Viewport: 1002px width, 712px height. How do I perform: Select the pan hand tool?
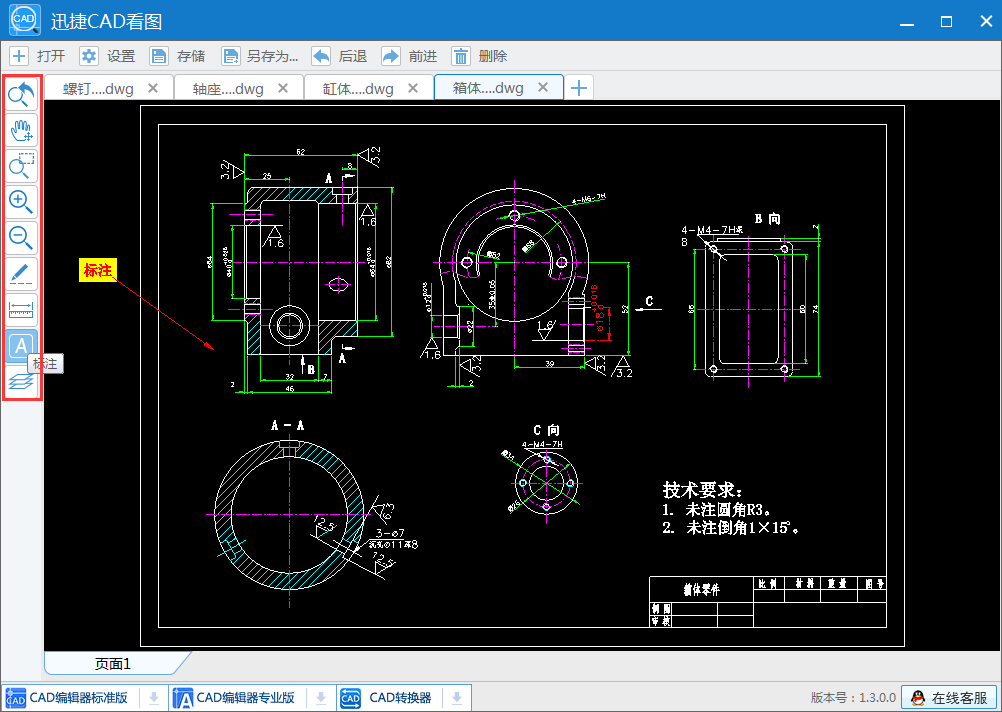[x=21, y=130]
